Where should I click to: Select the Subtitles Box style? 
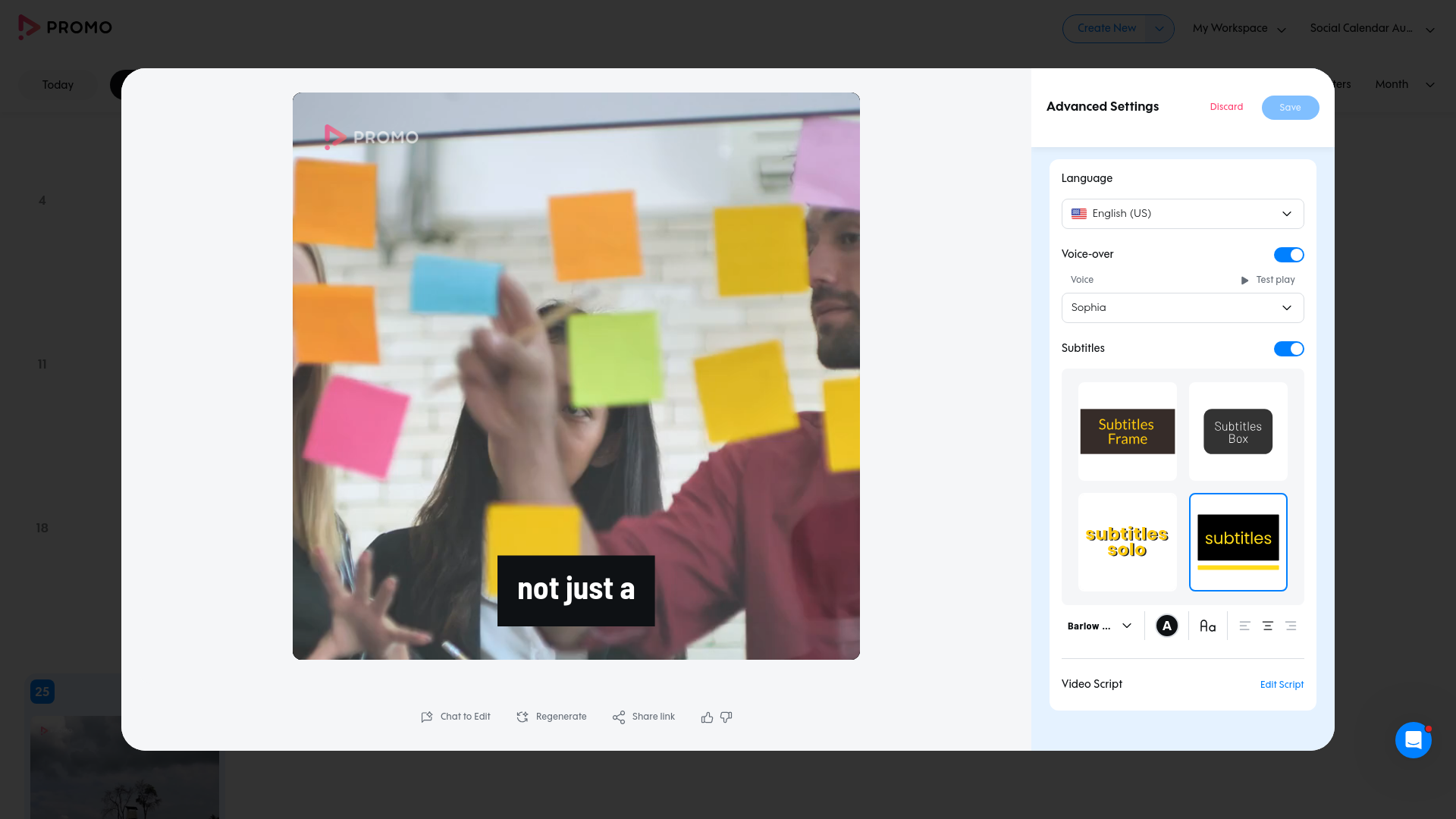pos(1238,431)
